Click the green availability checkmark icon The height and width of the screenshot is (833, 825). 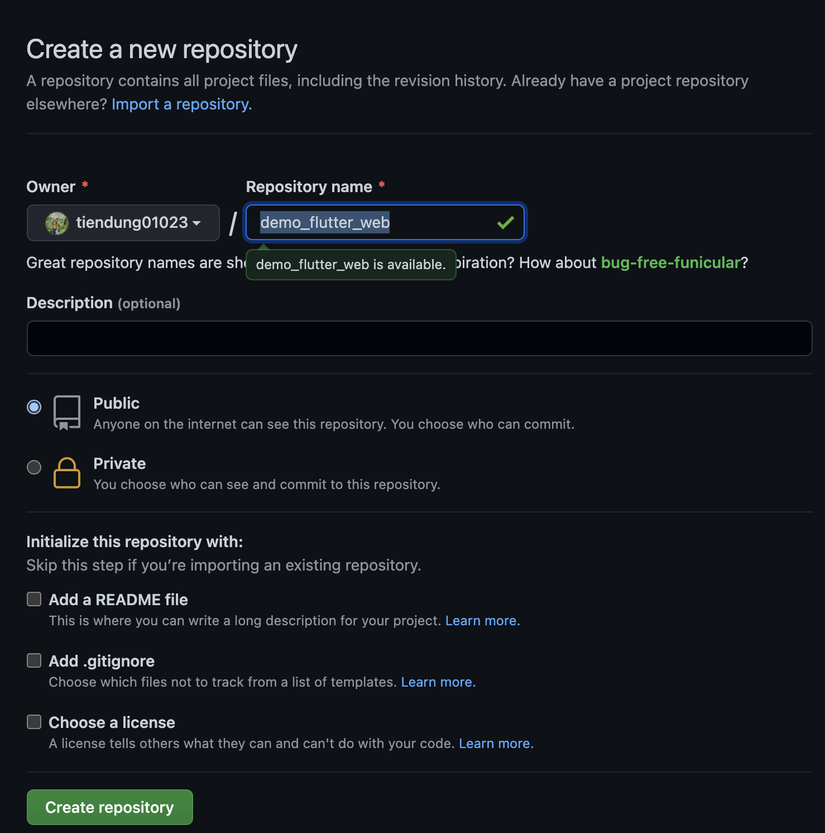[x=505, y=222]
